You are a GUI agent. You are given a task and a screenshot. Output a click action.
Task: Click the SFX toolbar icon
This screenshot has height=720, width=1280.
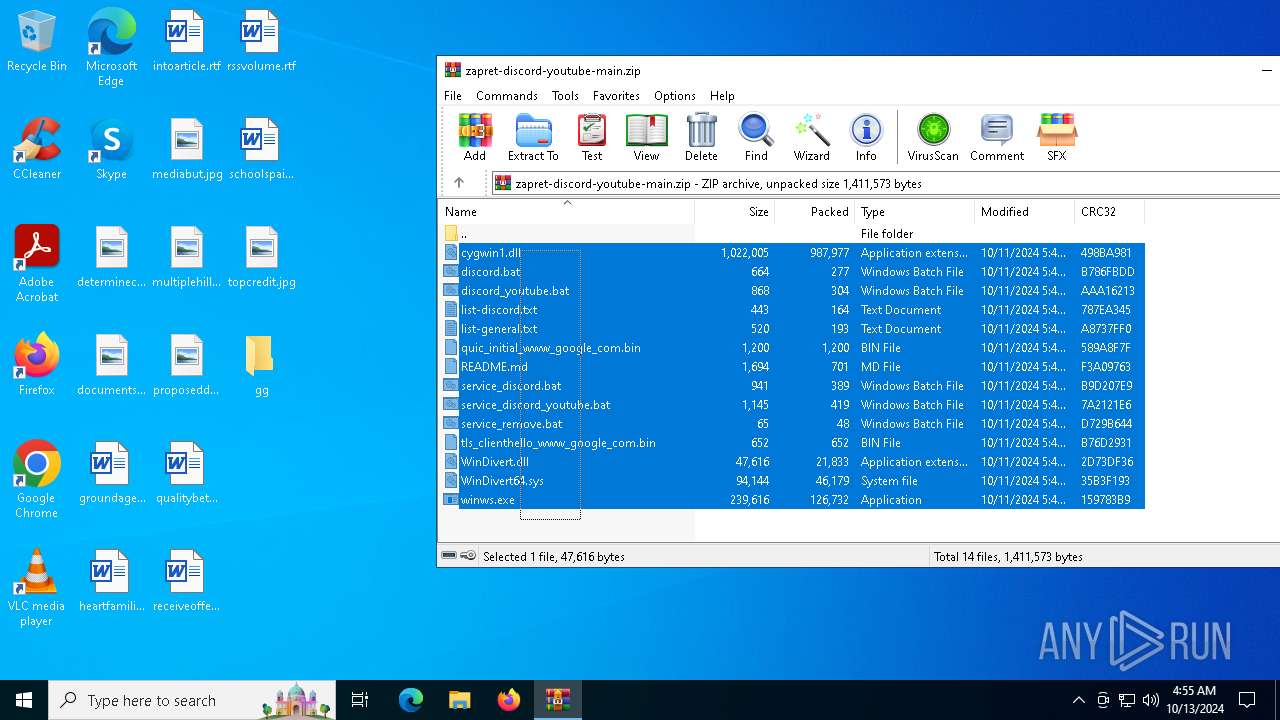[x=1056, y=137]
